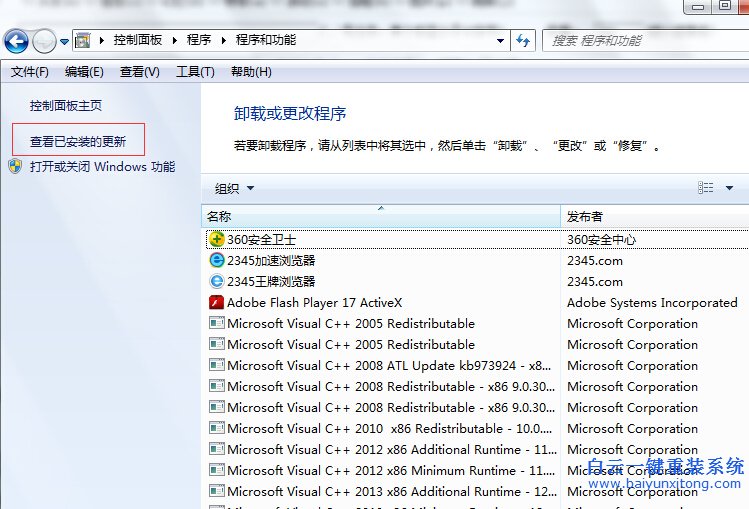The image size is (749, 509).
Task: Click the 360安全卫士 program icon
Action: click(x=216, y=240)
